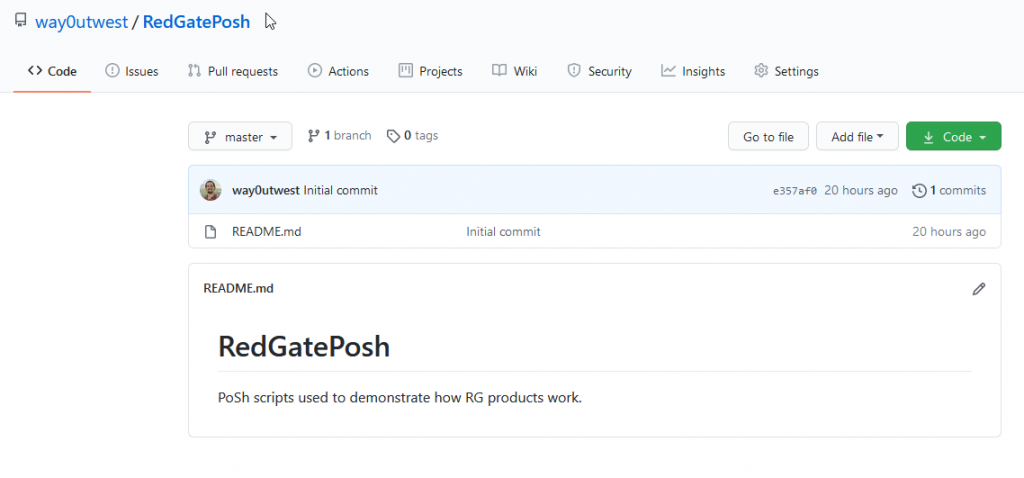Viewport: 1024px width, 478px height.
Task: Click the e357af0 commit hash
Action: click(x=795, y=191)
